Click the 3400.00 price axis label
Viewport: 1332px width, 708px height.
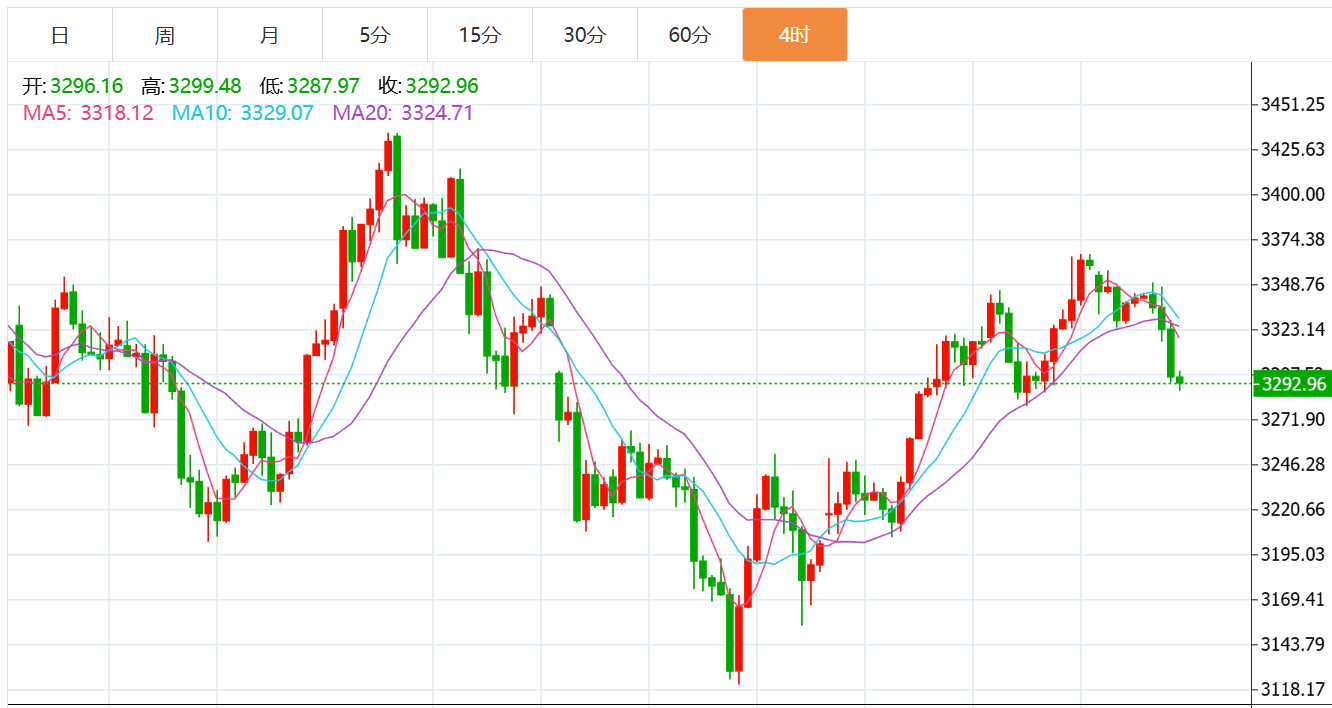pyautogui.click(x=1293, y=195)
